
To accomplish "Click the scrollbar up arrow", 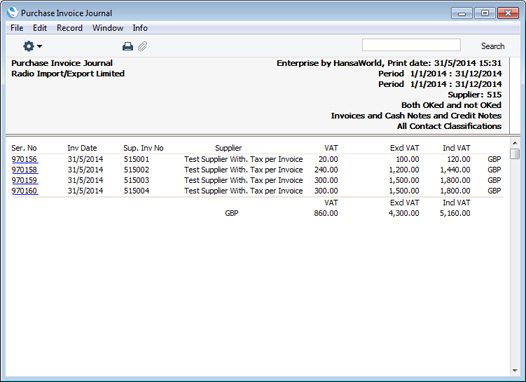I will tap(515, 143).
